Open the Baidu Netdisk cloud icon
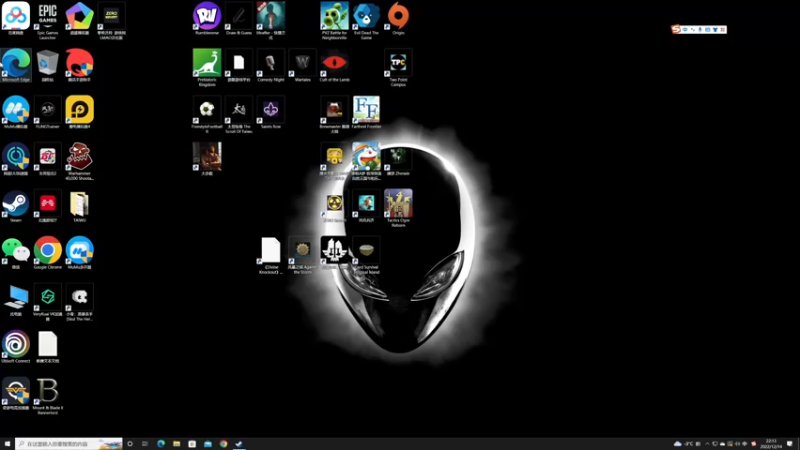The image size is (800, 450). pos(16,19)
